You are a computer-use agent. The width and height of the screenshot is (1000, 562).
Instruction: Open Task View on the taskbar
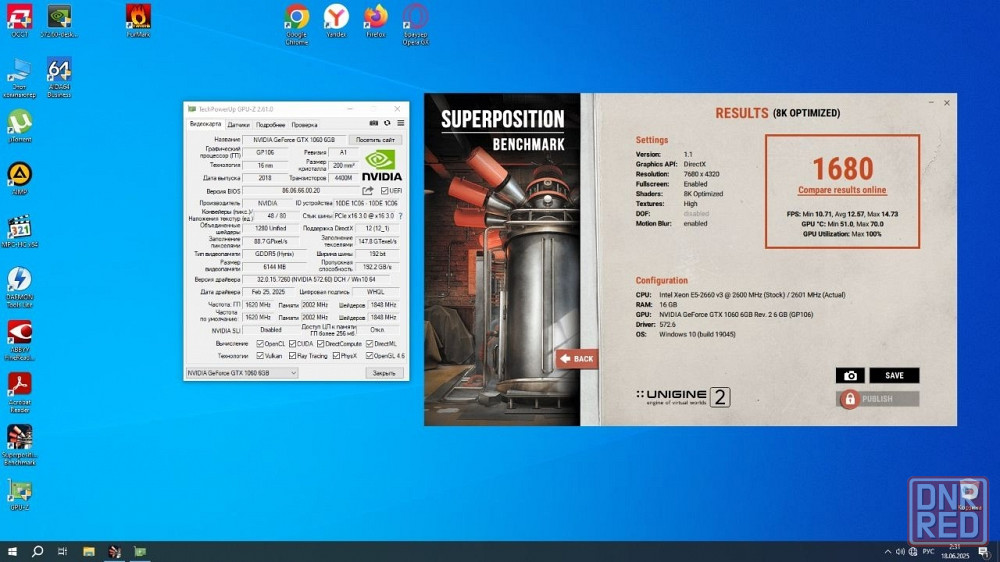point(62,552)
